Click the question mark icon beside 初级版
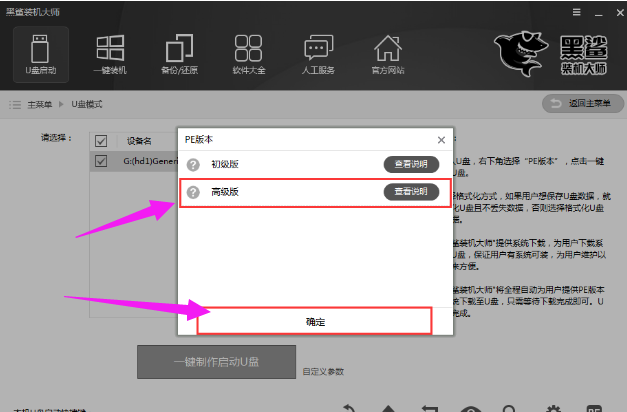This screenshot has width=627, height=412. [x=193, y=164]
